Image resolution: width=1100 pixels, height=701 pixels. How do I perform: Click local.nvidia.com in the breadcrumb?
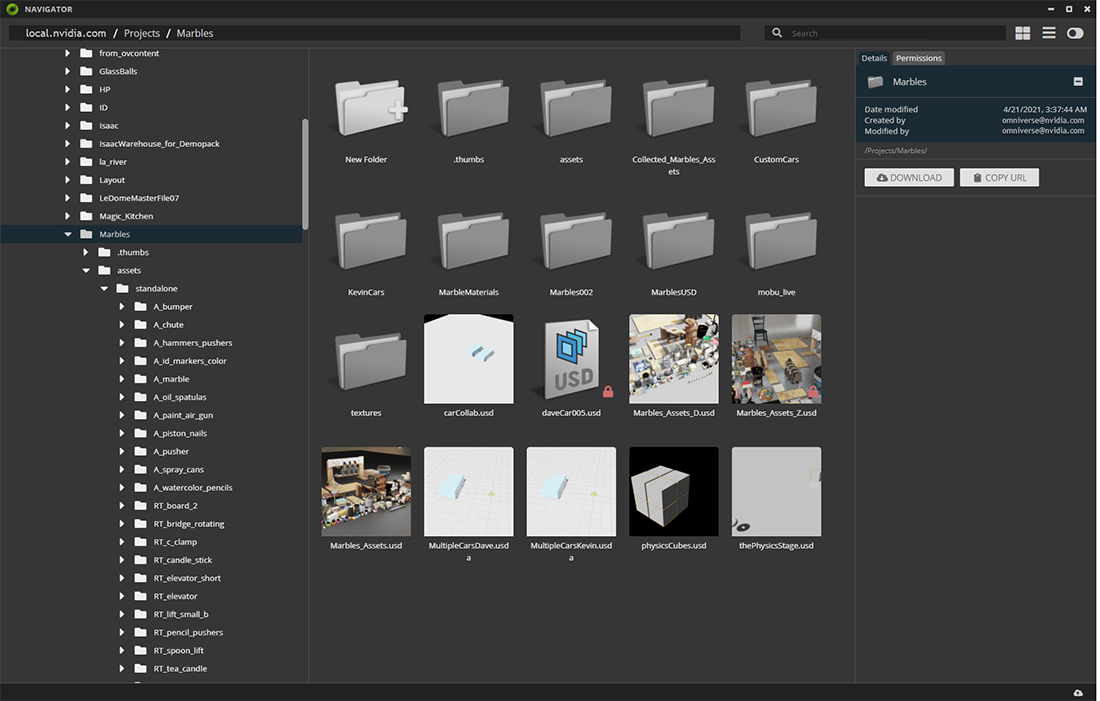66,33
